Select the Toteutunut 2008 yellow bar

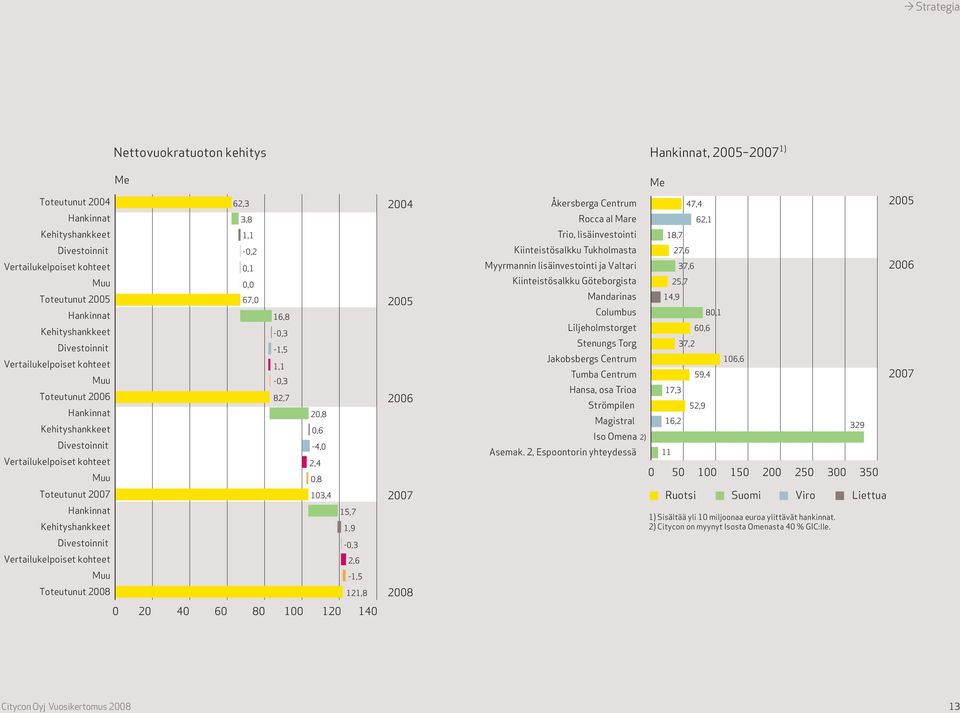point(229,592)
